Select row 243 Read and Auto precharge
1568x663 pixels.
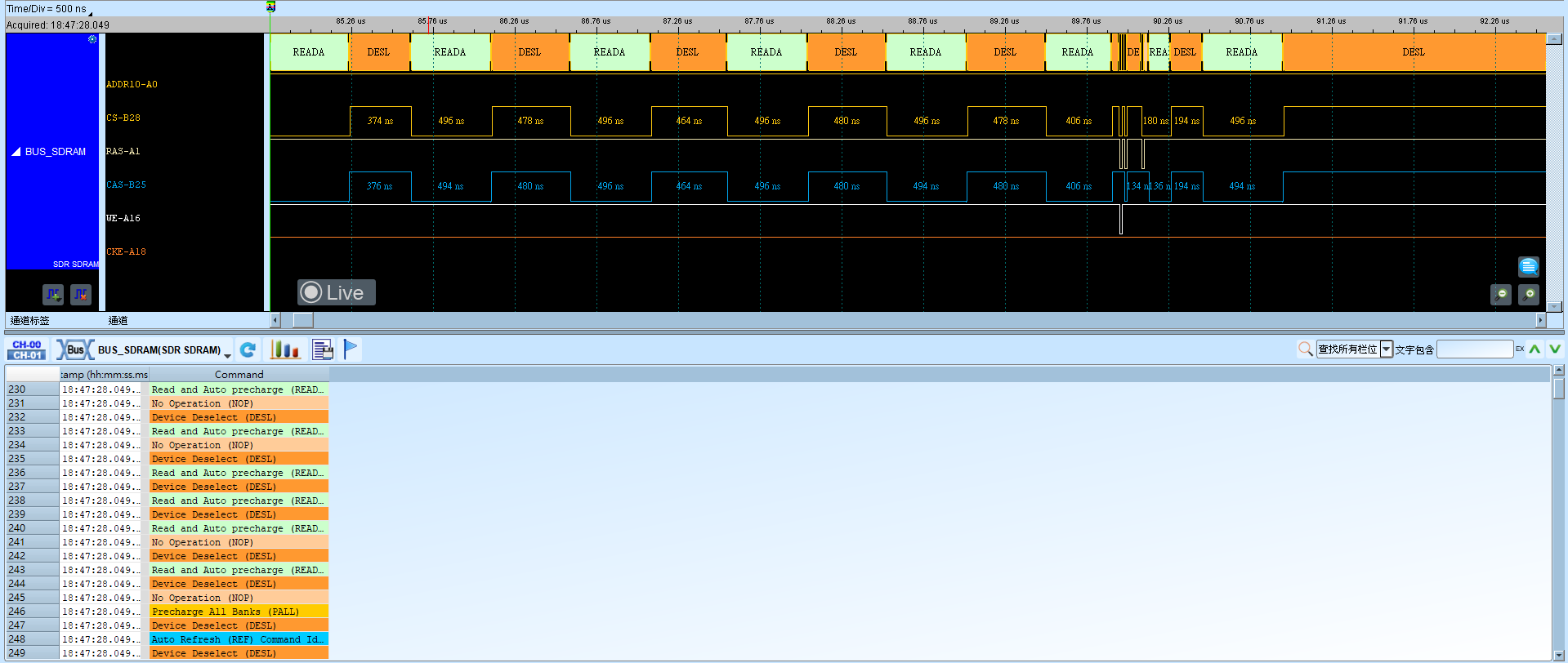(239, 570)
